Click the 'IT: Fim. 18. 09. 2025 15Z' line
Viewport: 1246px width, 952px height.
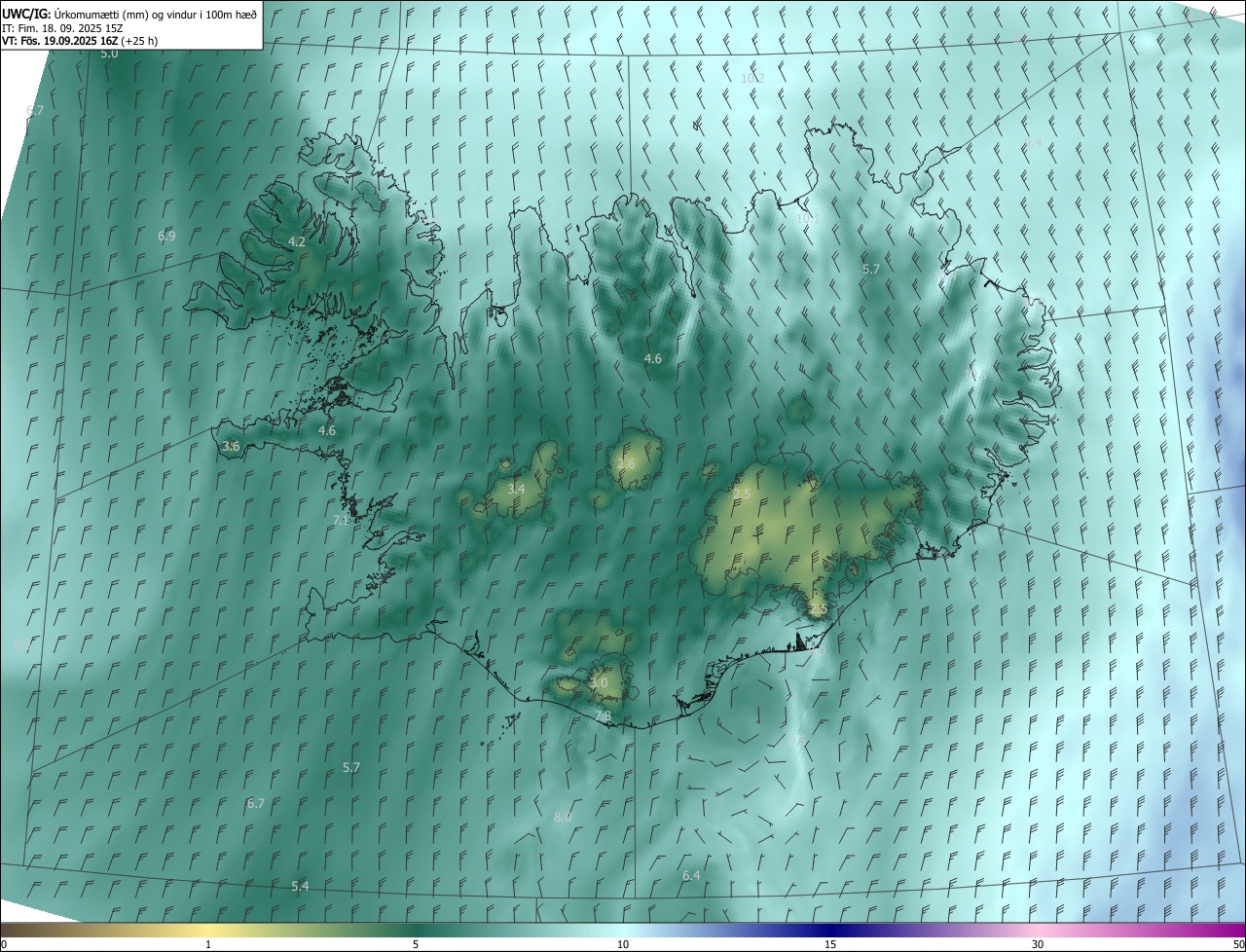point(62,27)
